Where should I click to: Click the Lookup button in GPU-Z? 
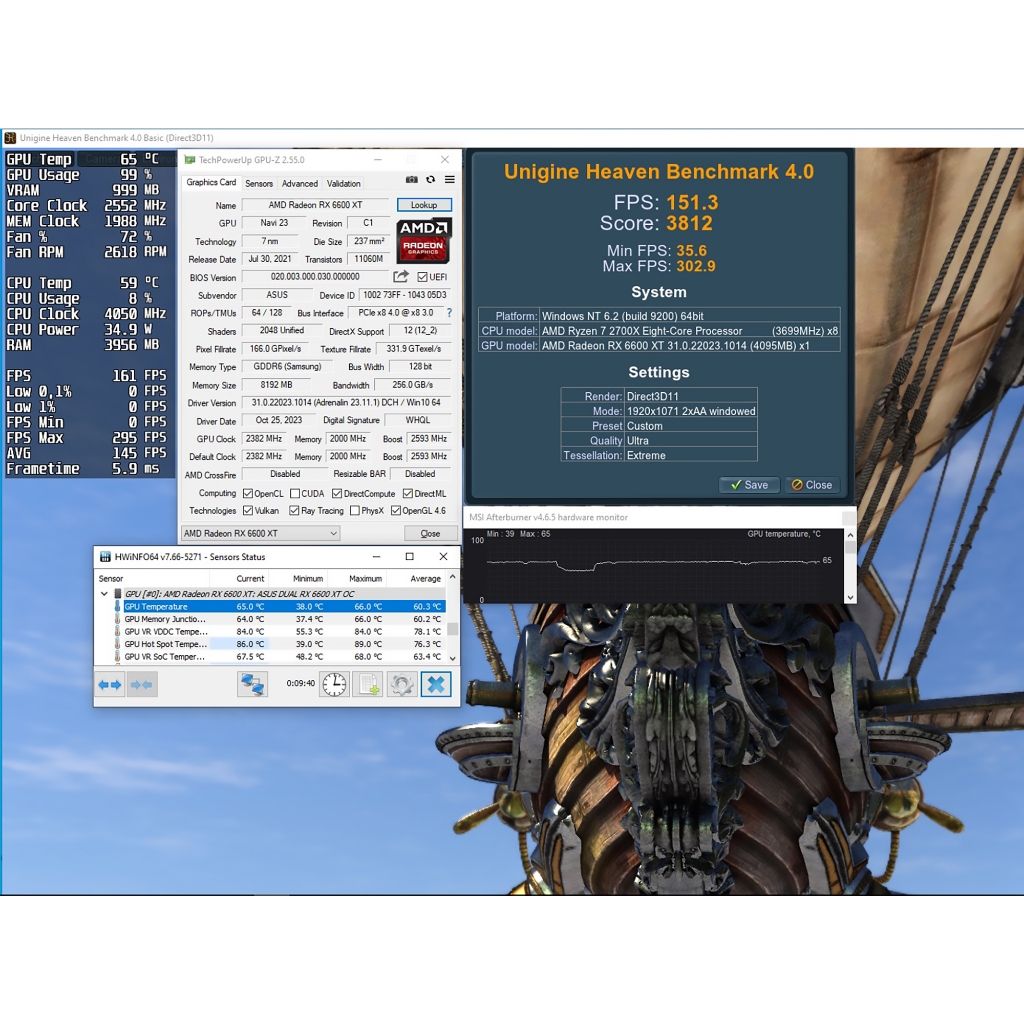[x=424, y=205]
